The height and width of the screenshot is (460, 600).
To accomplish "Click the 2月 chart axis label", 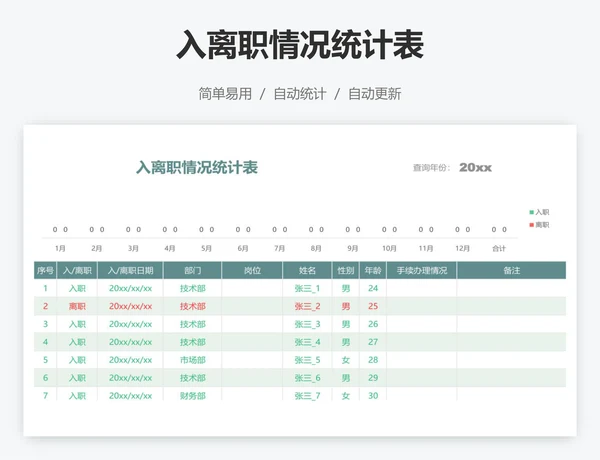I will 96,248.
